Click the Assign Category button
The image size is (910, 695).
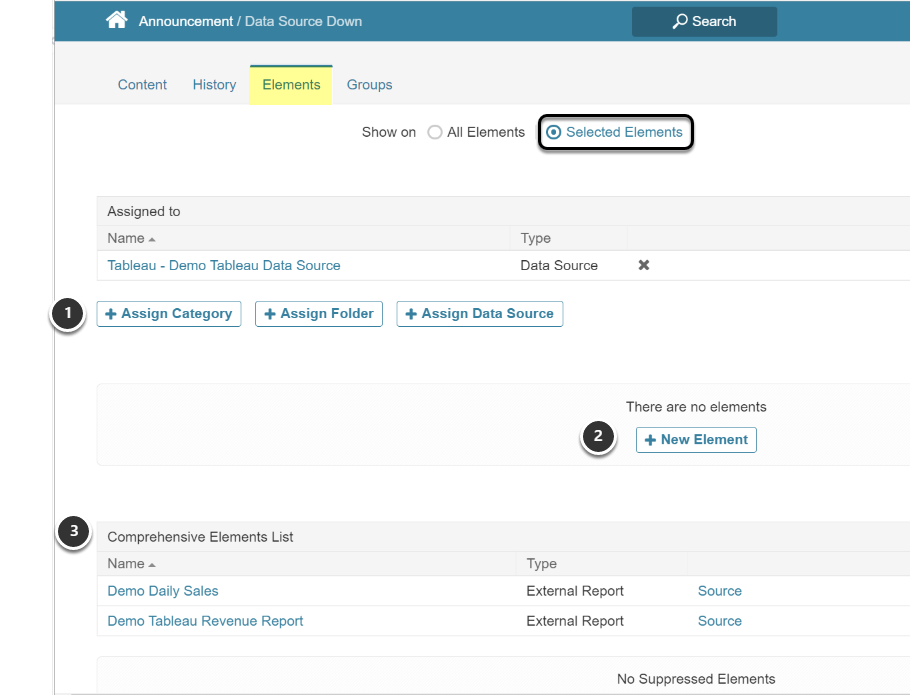point(168,314)
